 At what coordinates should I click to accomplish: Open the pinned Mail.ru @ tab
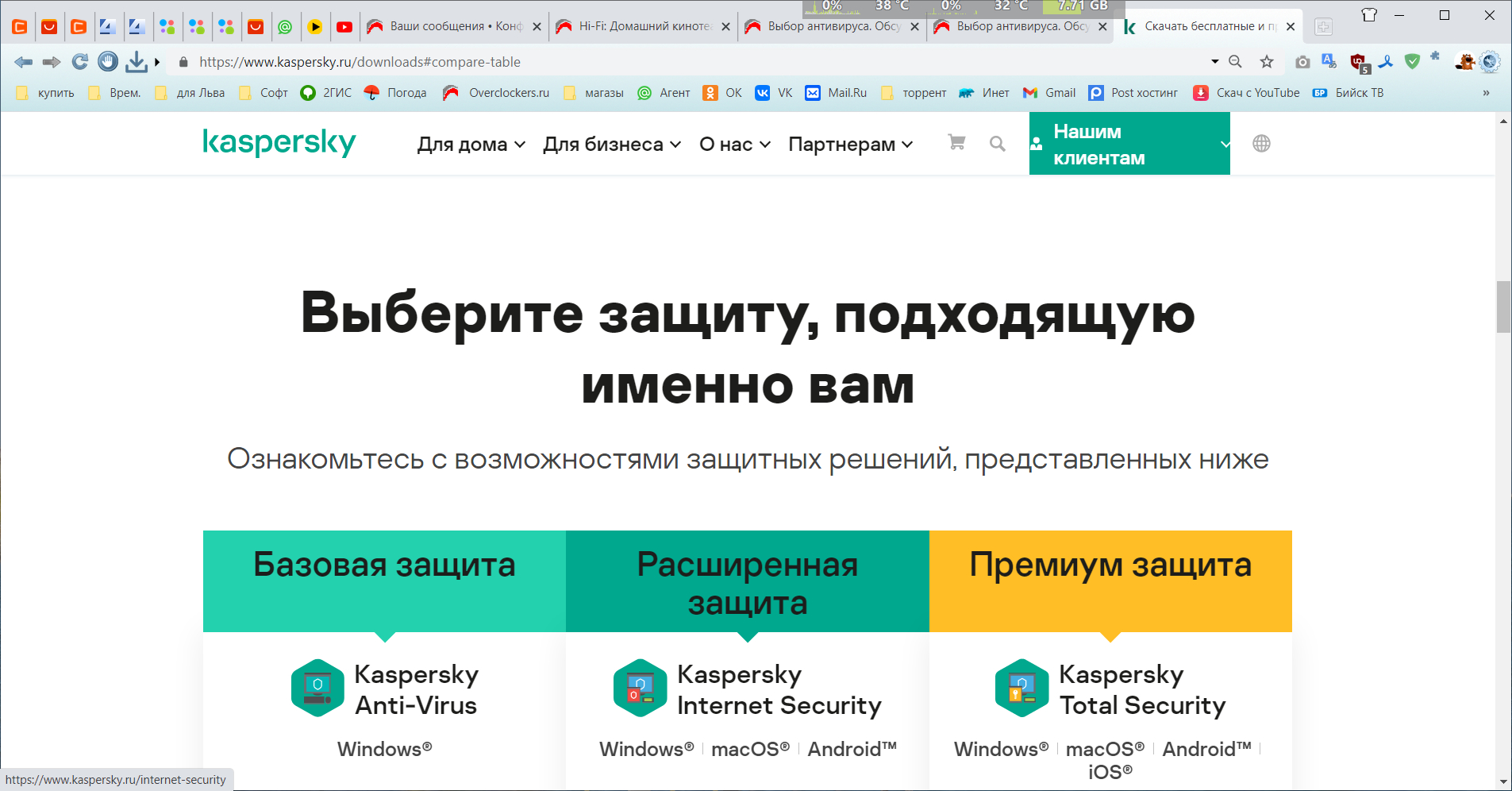(x=285, y=27)
